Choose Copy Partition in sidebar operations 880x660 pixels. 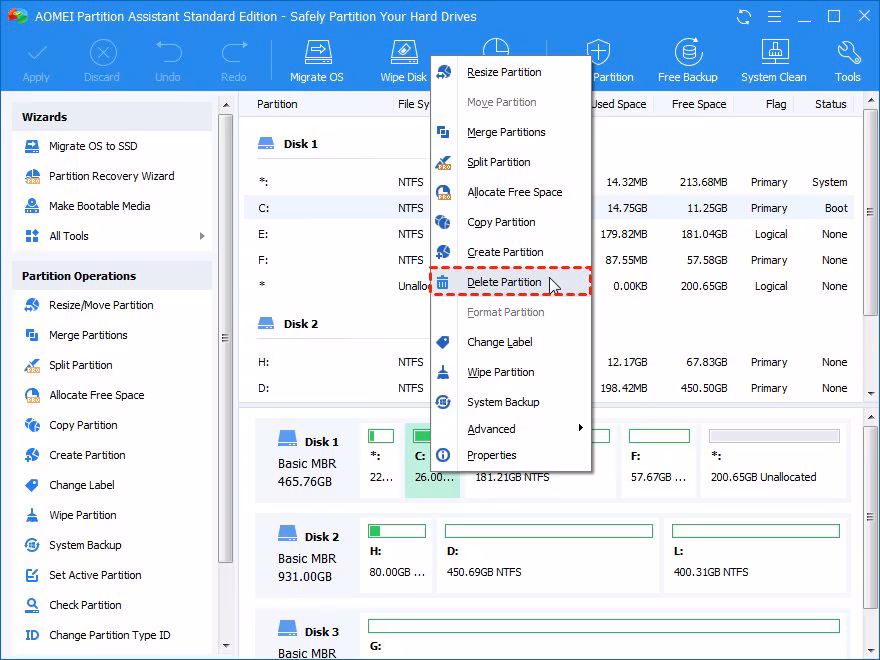82,425
